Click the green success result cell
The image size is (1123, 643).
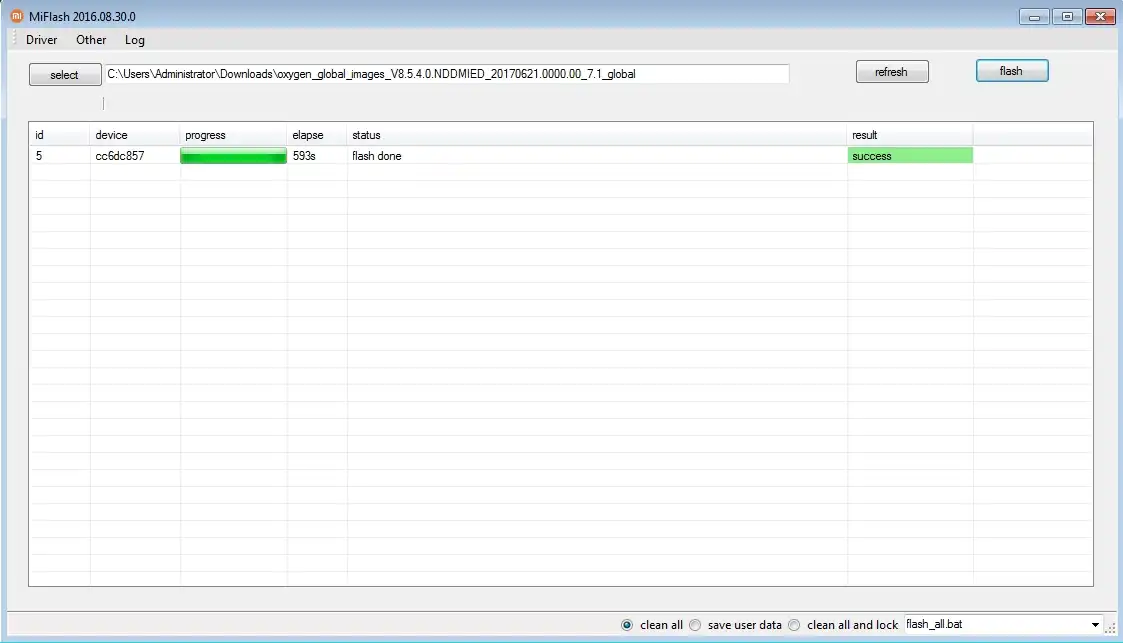point(909,156)
